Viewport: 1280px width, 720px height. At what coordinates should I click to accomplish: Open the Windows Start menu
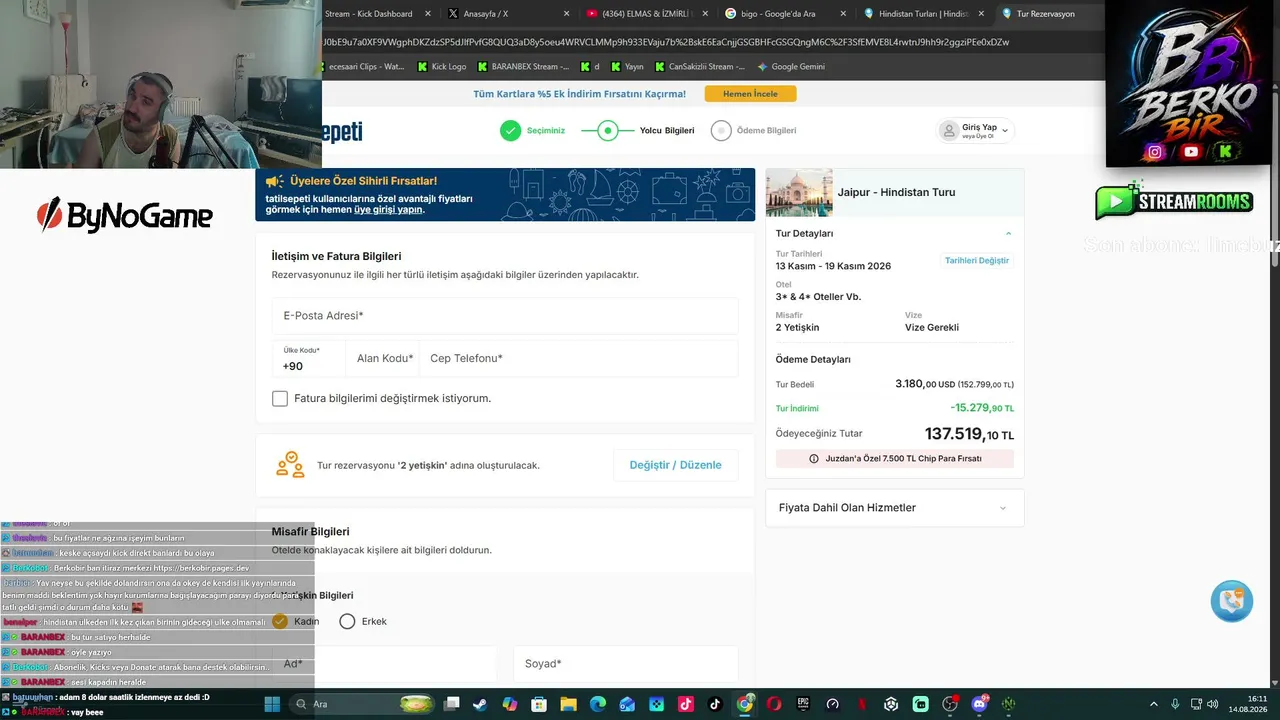pos(272,704)
